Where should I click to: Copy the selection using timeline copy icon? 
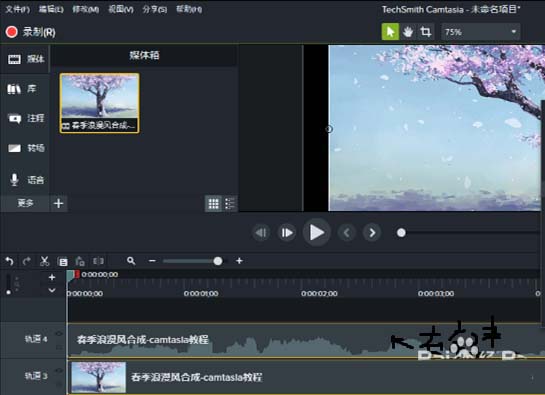tap(63, 261)
